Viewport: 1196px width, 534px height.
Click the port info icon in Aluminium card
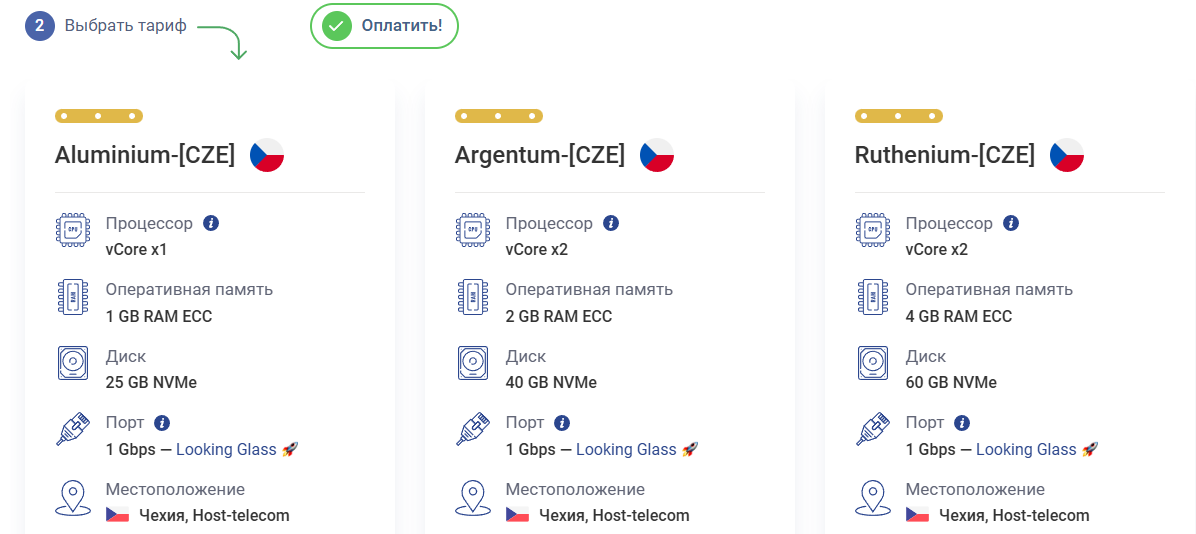[x=162, y=423]
